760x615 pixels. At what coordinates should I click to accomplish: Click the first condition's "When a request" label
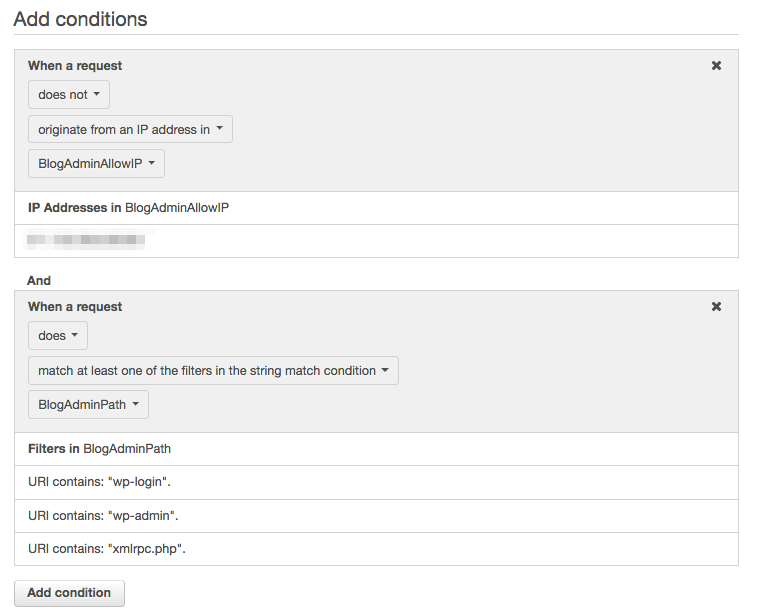75,65
